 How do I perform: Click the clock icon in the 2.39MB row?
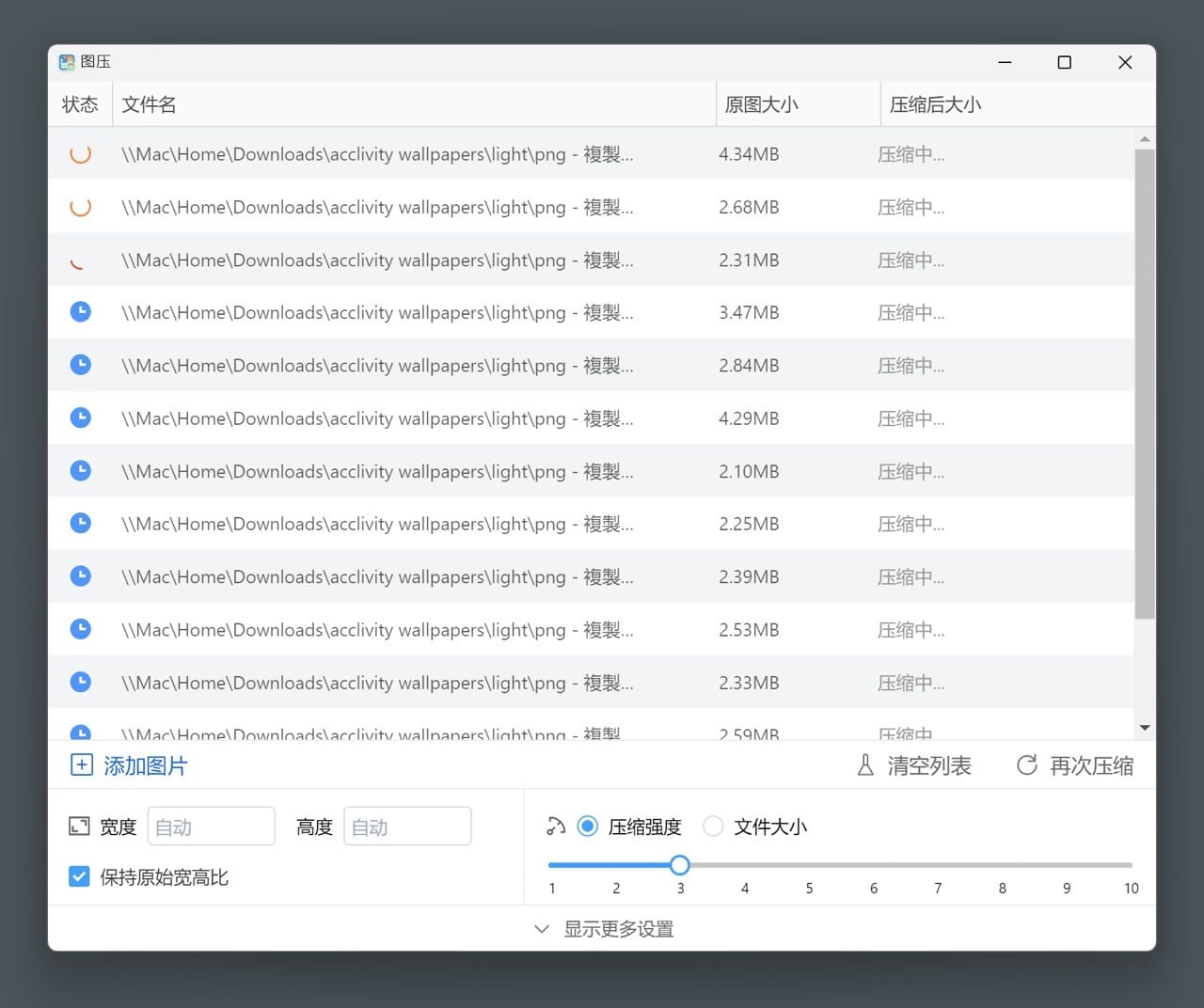[81, 575]
